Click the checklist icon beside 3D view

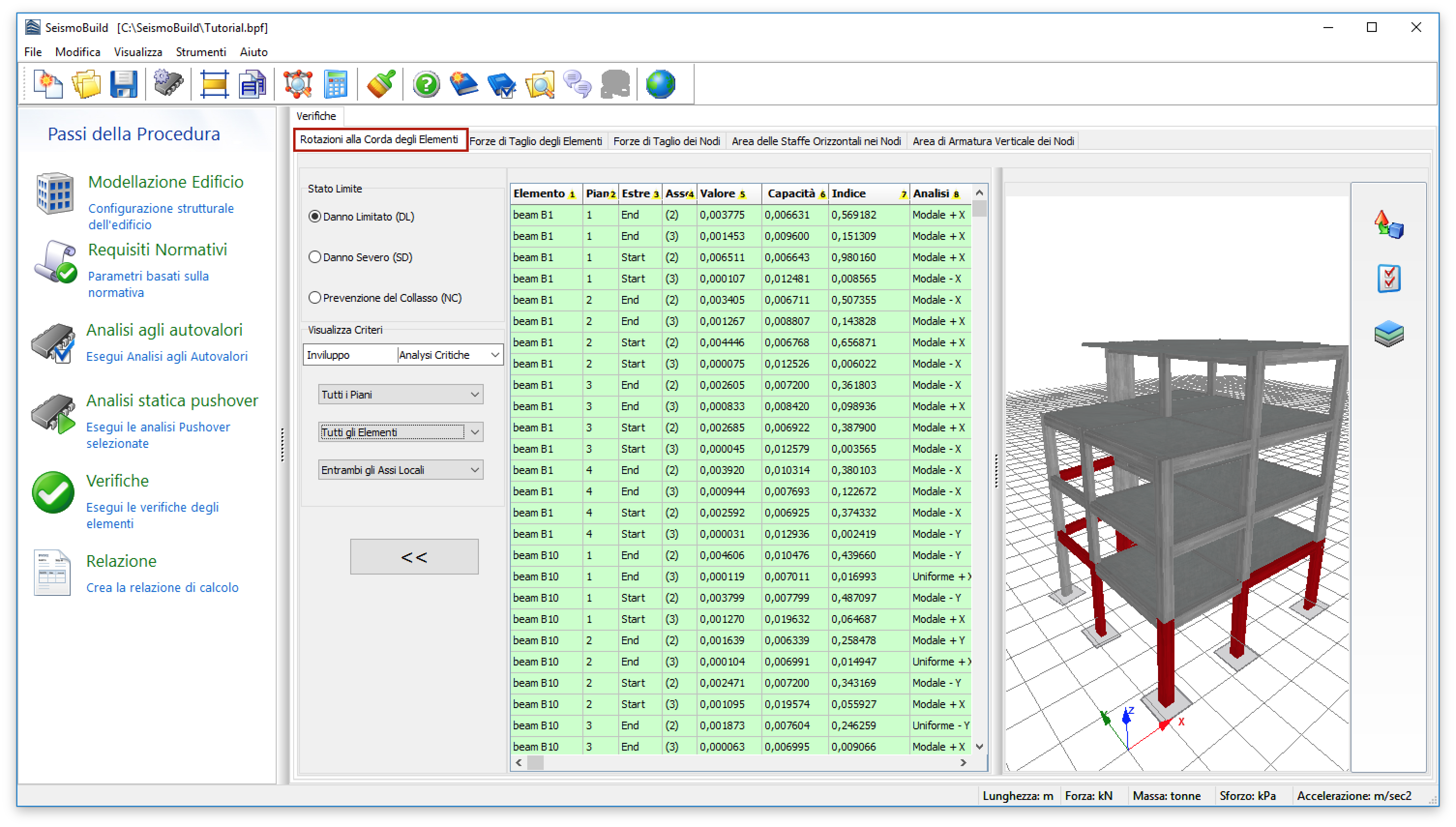(x=1388, y=278)
